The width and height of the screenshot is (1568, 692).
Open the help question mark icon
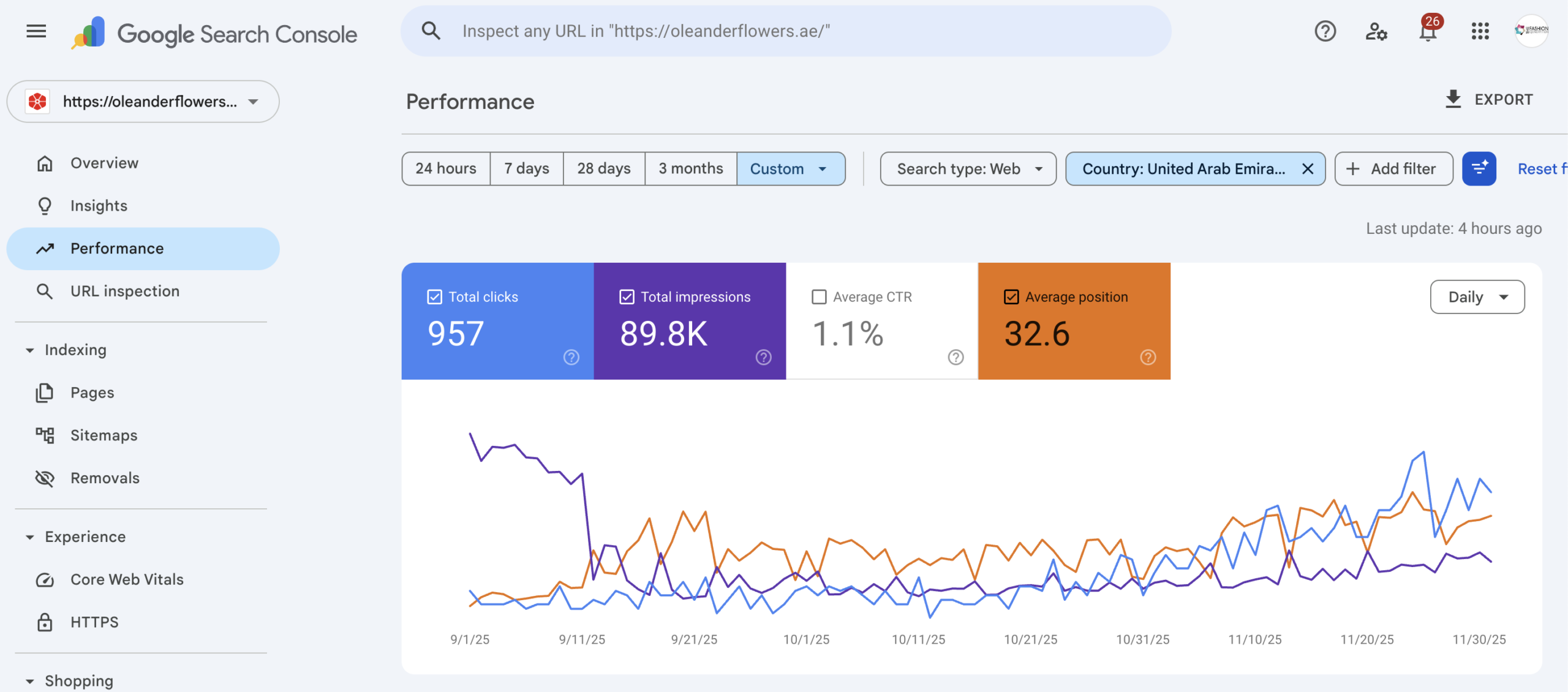(x=1325, y=31)
